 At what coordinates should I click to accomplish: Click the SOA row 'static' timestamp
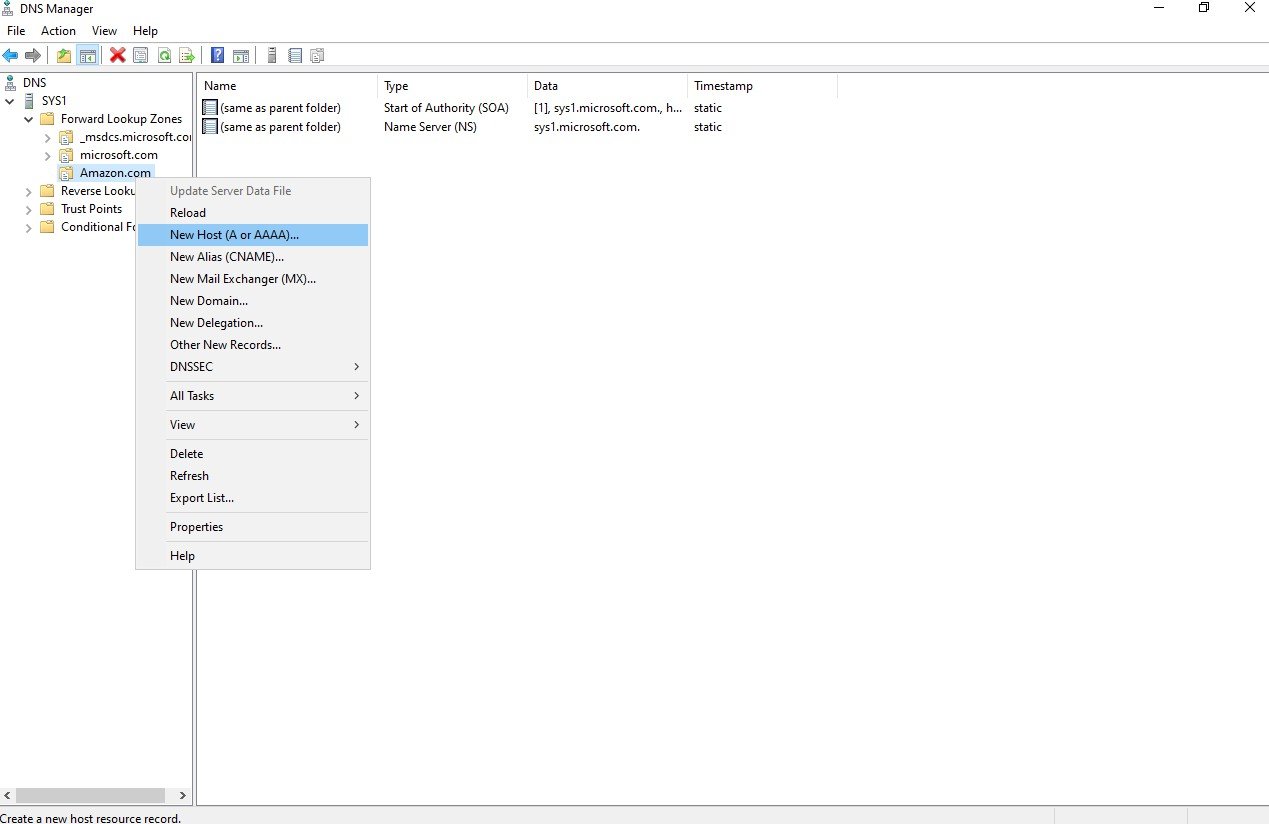coord(707,108)
